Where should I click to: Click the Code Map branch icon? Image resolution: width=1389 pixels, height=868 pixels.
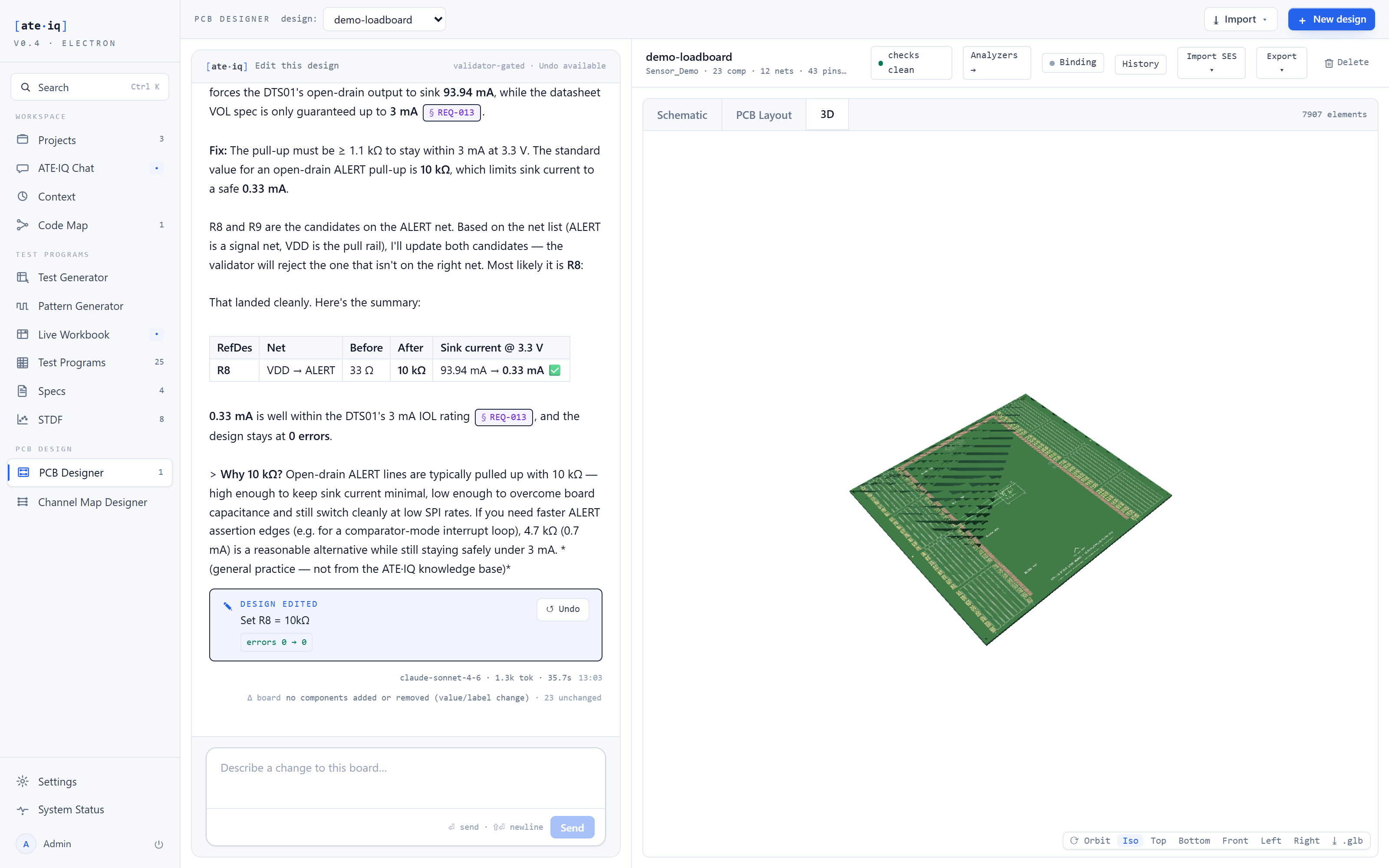click(23, 225)
